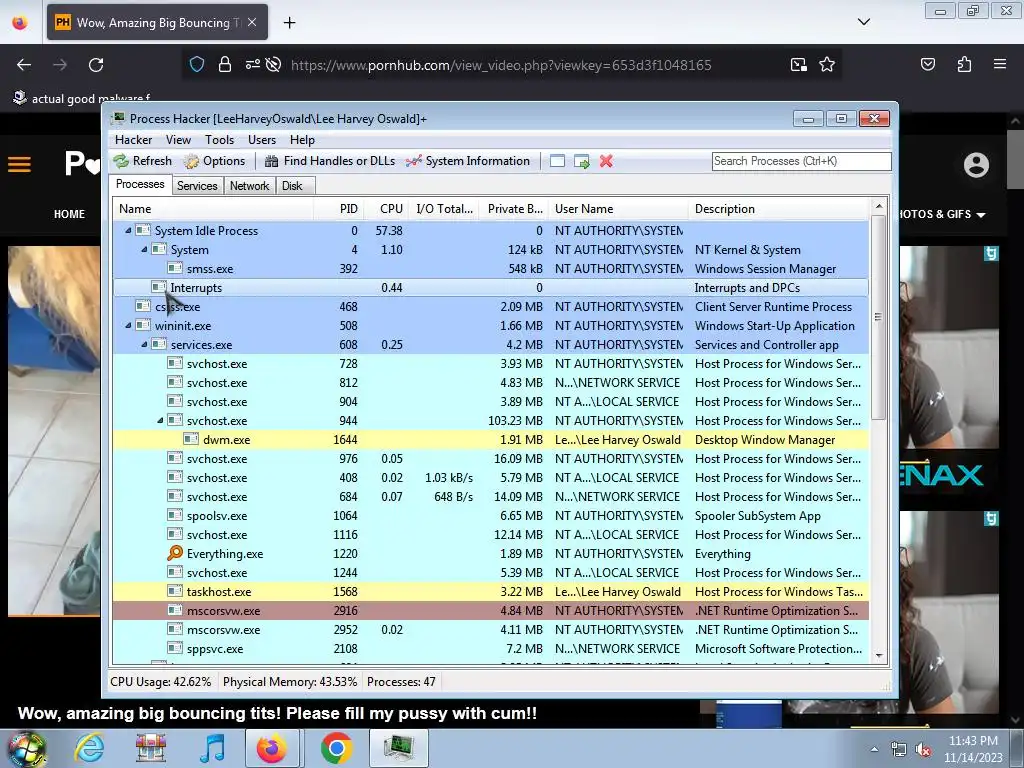Click the tracking protection shield icon
1024x768 pixels.
point(197,65)
